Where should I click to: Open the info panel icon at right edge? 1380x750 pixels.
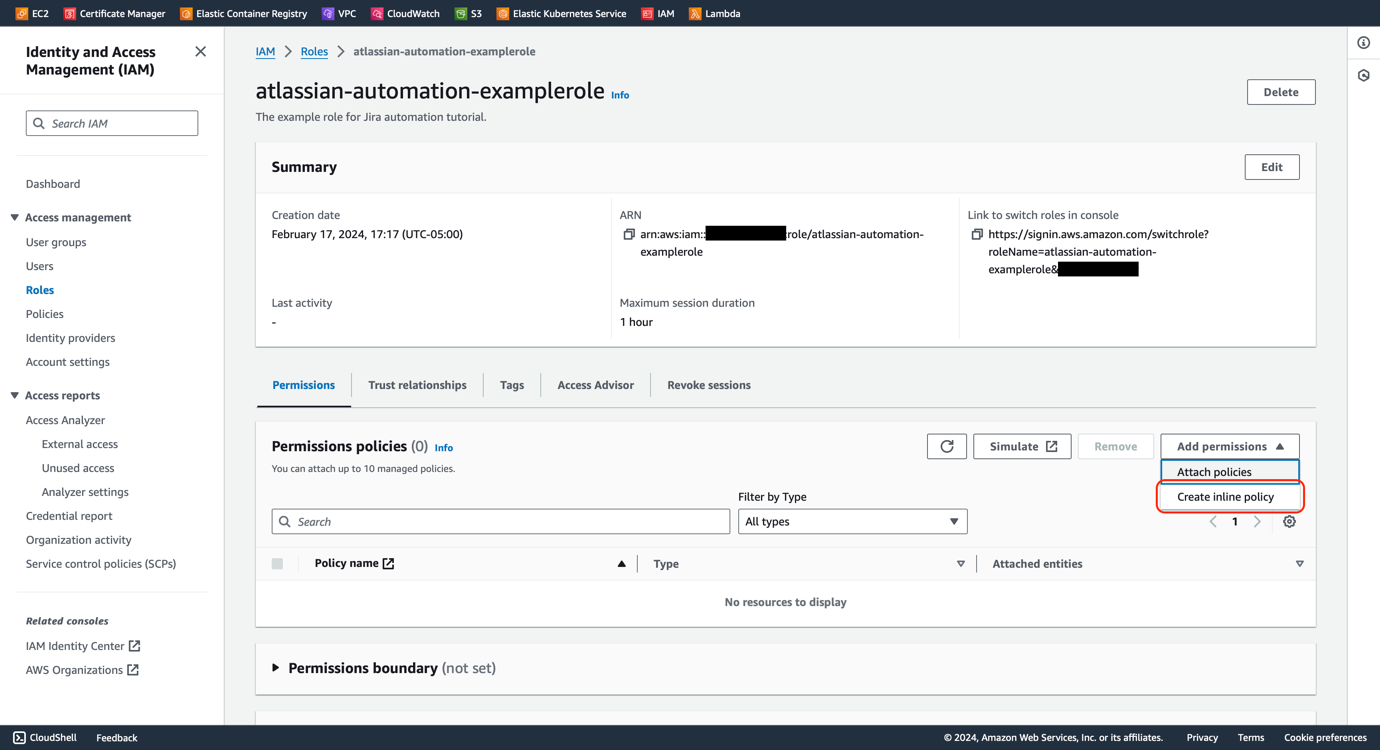[1364, 43]
